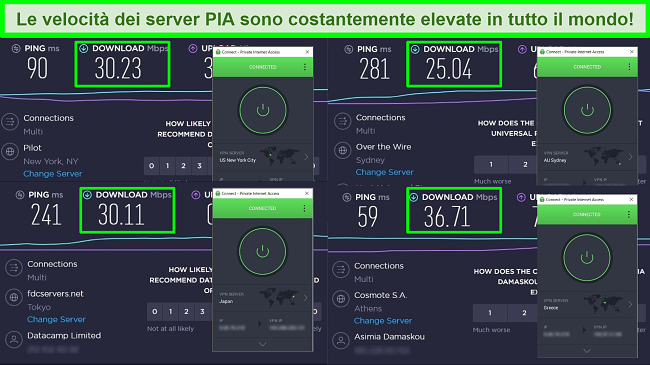Click the download icon beside 25.04 result
The height and width of the screenshot is (365, 650).
pyautogui.click(x=415, y=49)
